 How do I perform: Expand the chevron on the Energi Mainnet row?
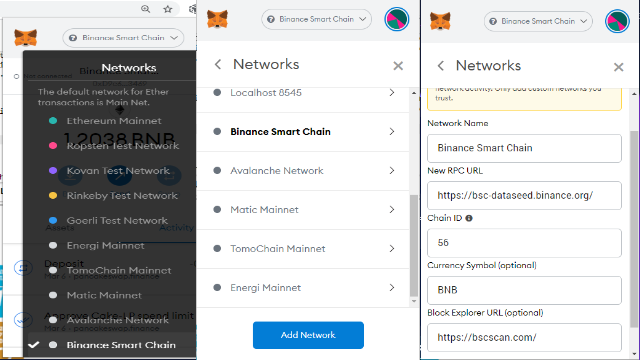[x=392, y=288]
